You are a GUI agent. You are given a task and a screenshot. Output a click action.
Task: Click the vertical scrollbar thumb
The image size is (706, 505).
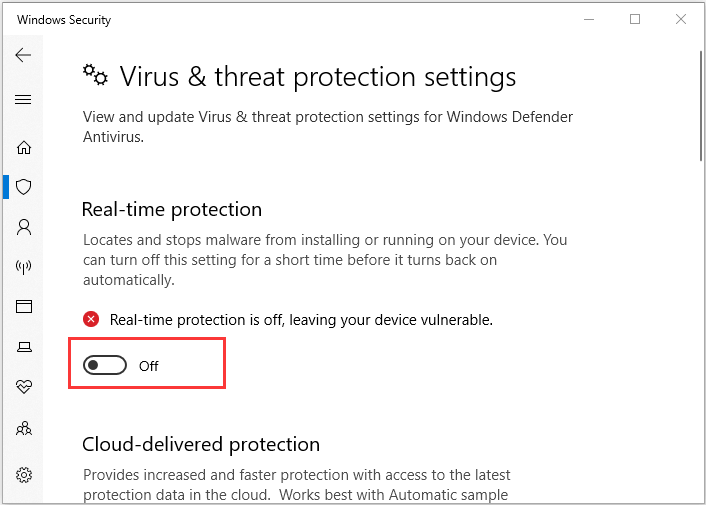point(701,106)
